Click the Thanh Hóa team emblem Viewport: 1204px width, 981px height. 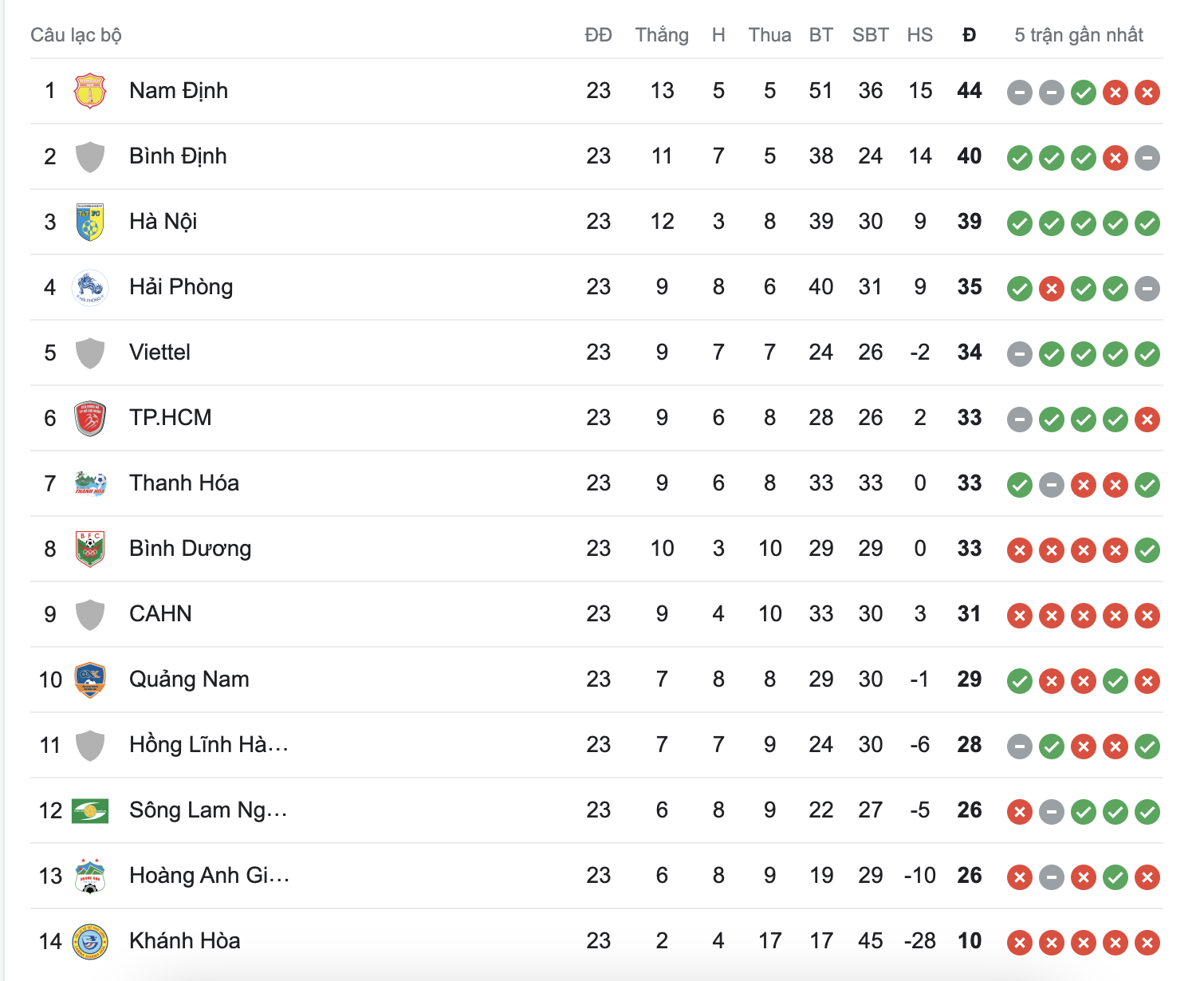[90, 483]
